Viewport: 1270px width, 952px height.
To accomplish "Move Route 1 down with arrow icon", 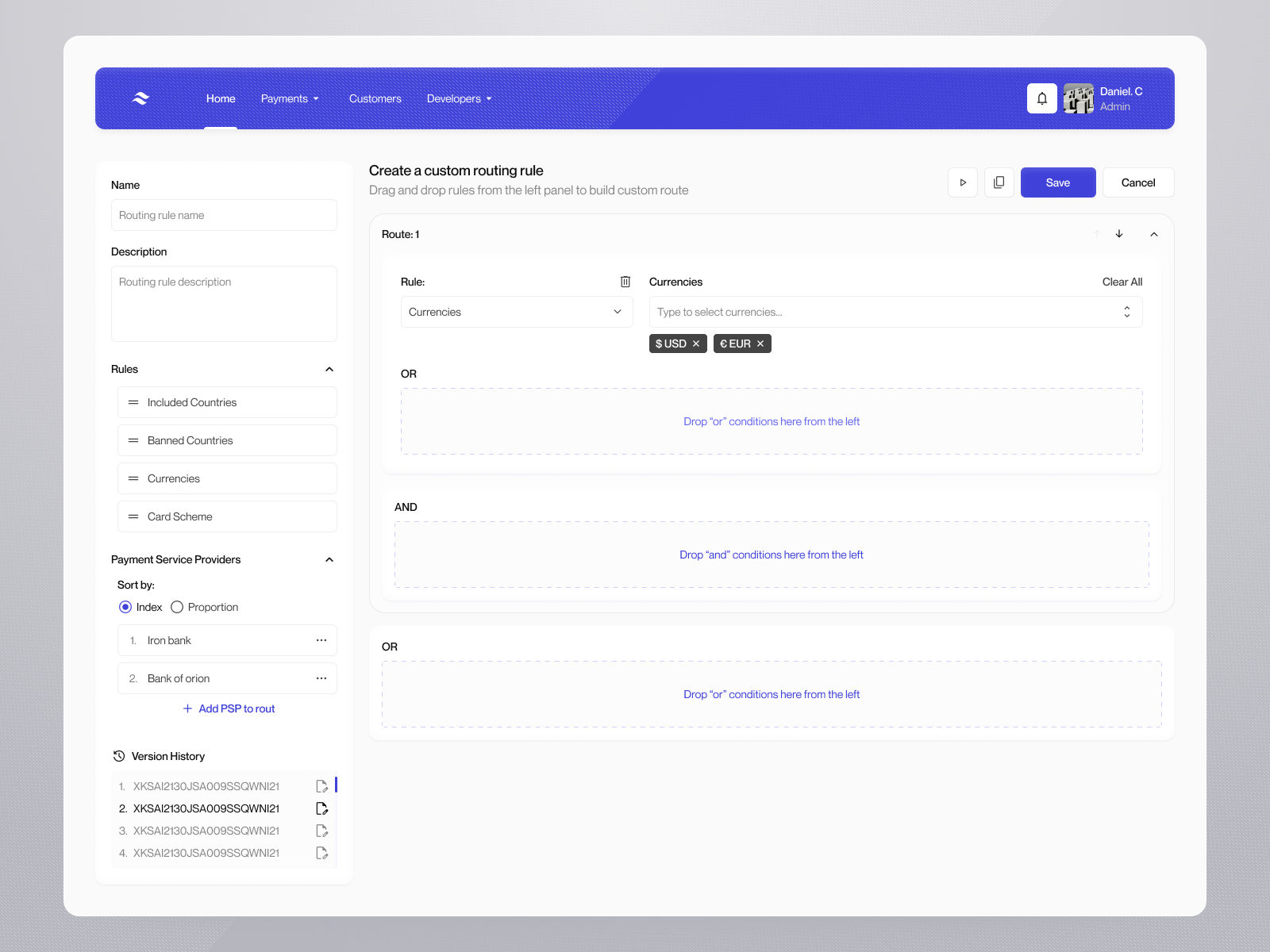I will pos(1119,234).
